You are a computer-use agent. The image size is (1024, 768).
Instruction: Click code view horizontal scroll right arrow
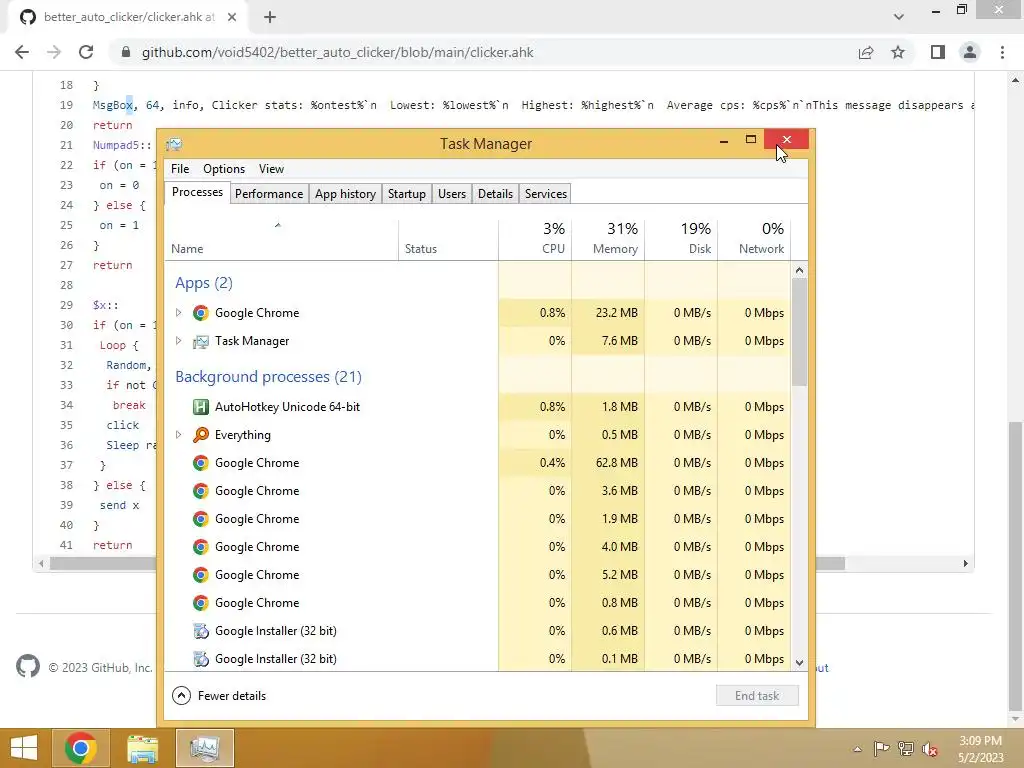(x=965, y=563)
